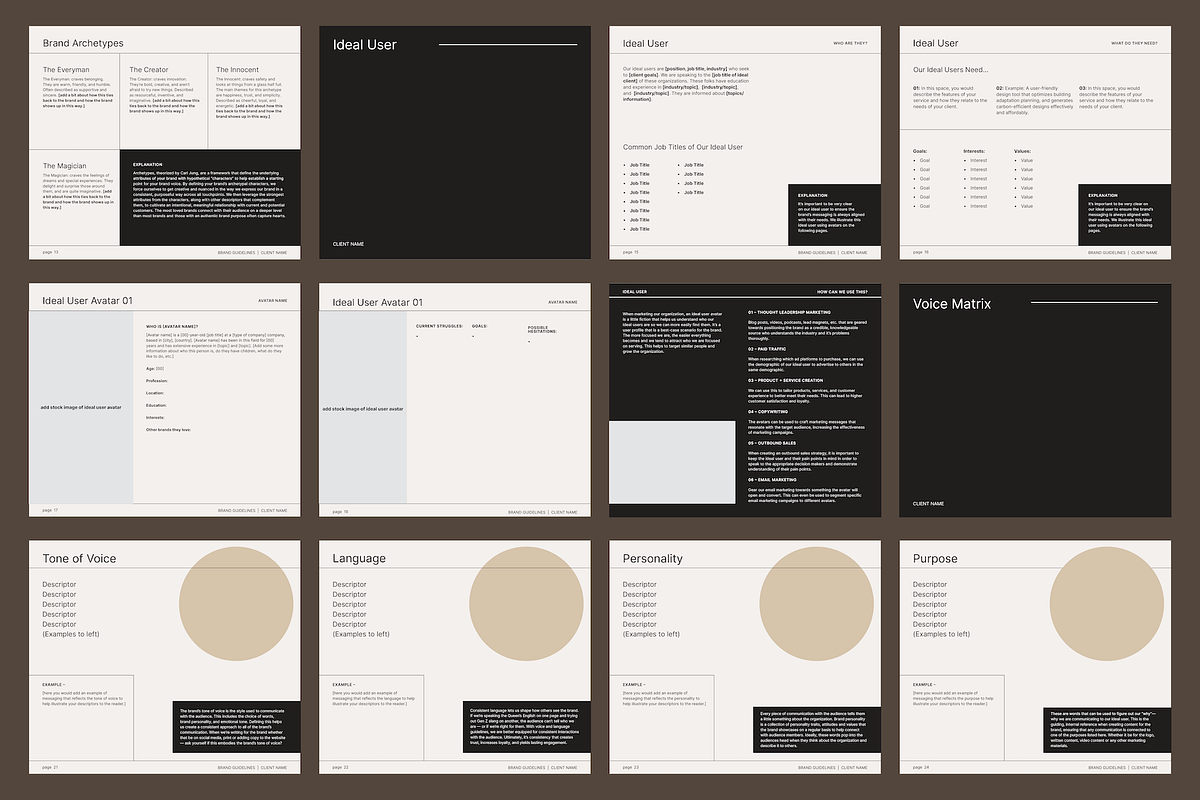Click the tan circle on the Personality slide
The width and height of the screenshot is (1200, 800).
tap(815, 597)
